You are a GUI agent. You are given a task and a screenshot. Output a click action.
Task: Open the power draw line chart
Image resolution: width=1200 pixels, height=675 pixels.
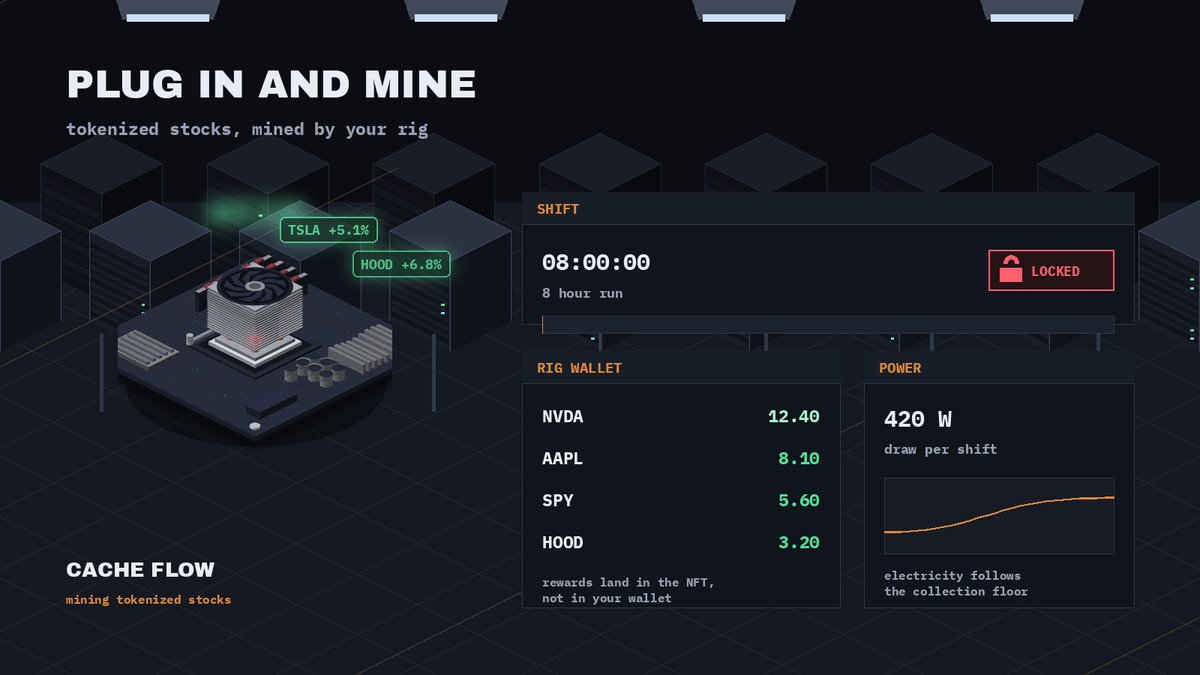click(999, 516)
